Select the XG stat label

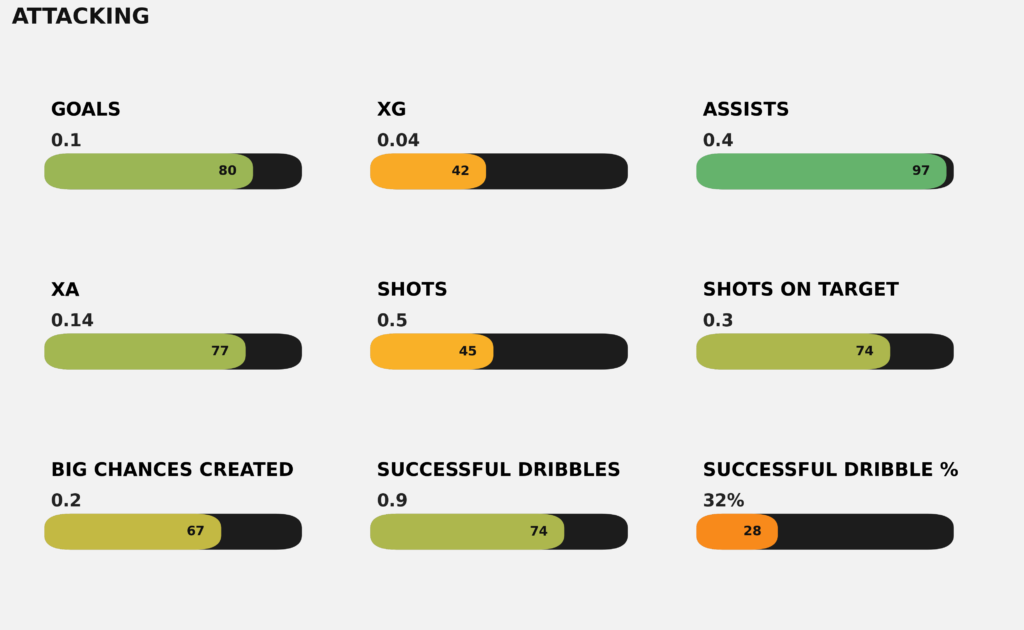[391, 110]
